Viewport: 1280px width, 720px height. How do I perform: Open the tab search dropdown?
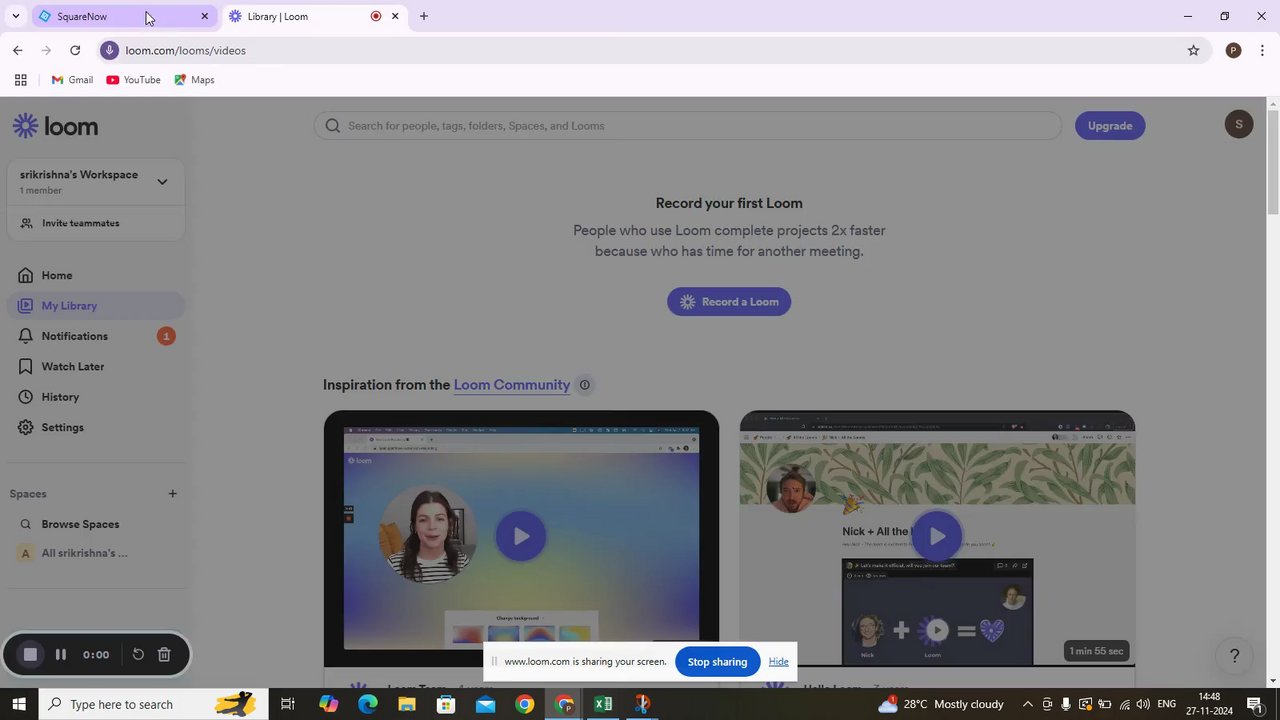(x=15, y=16)
